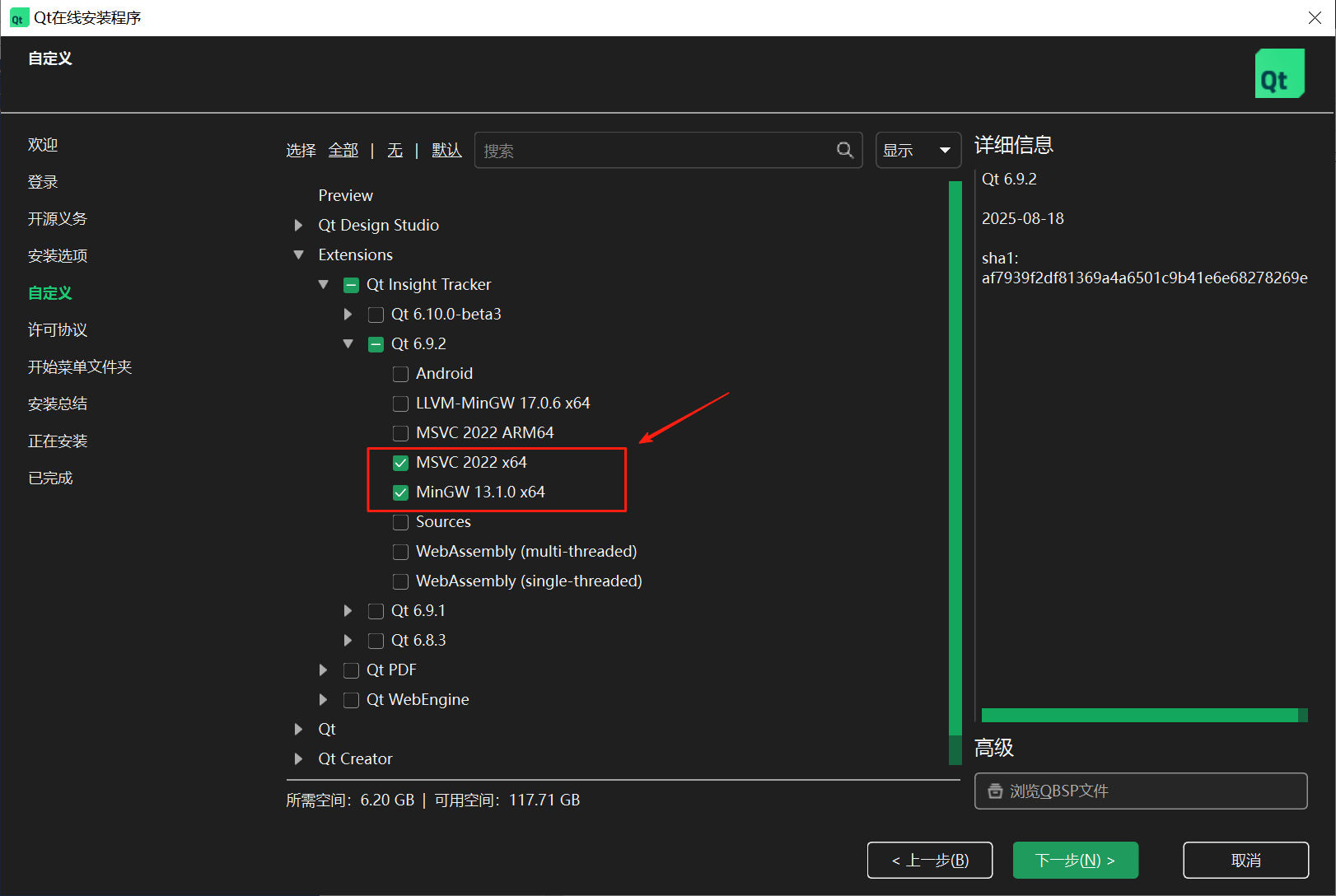Image resolution: width=1336 pixels, height=896 pixels.
Task: Expand the Qt 6.9.1 node
Action: [348, 610]
